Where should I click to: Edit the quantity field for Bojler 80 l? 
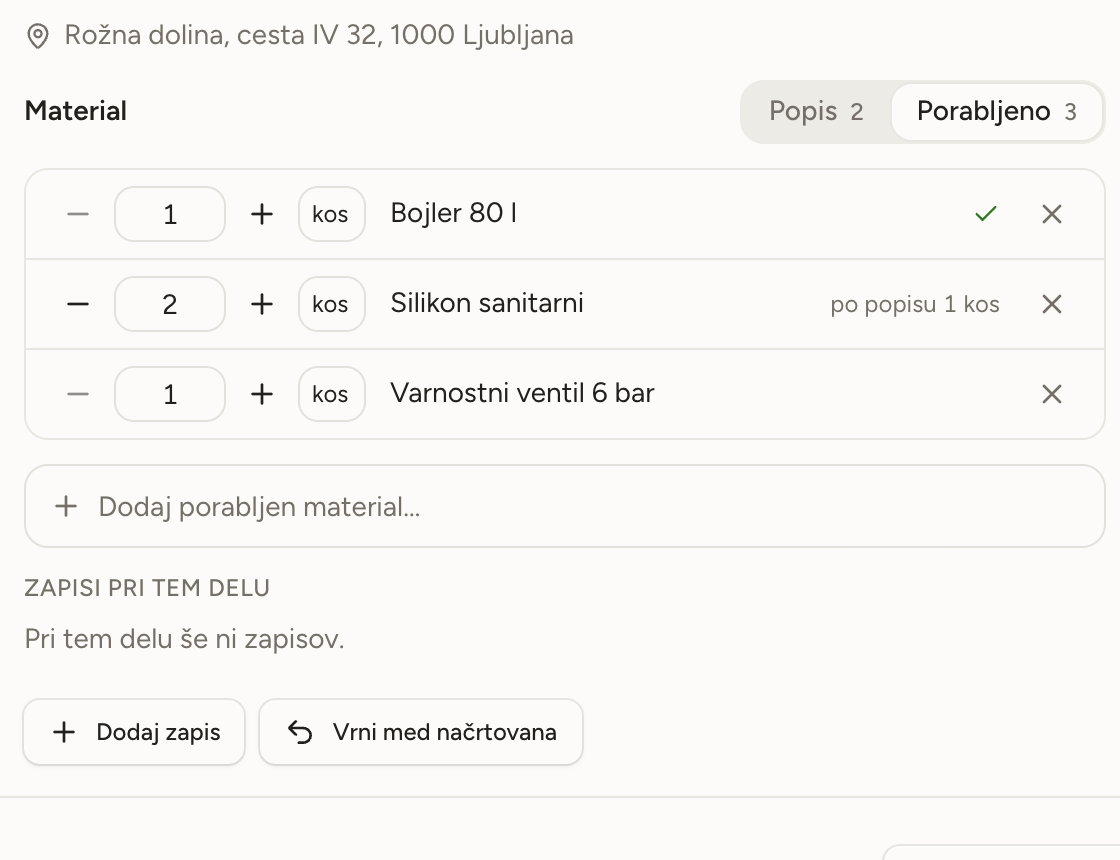[170, 214]
